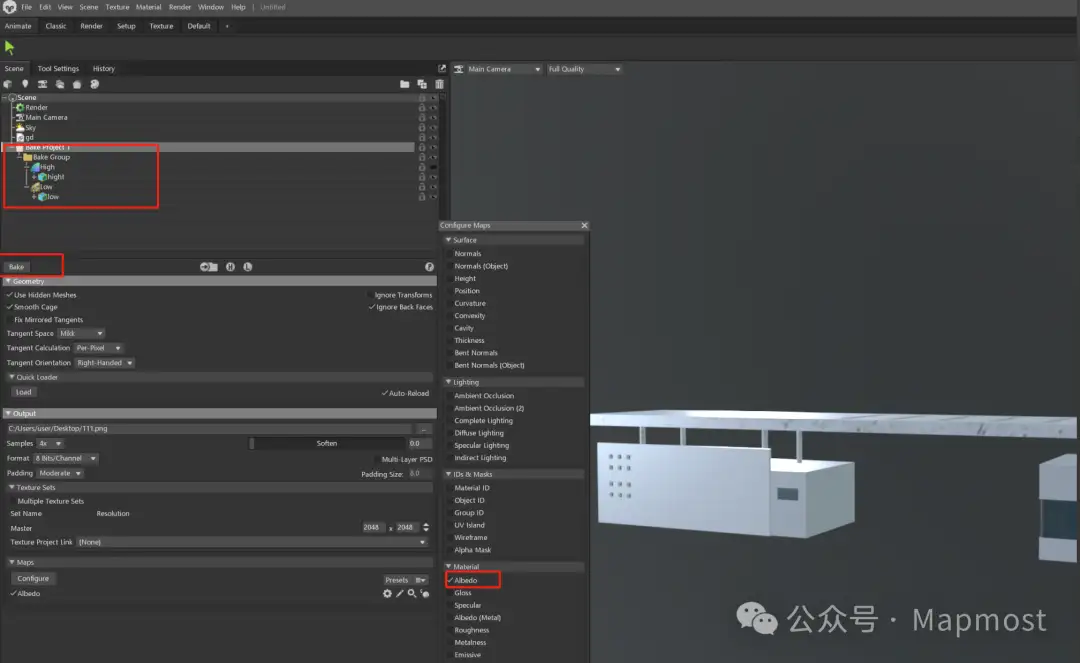Click the magnifier preview icon for Albedo map
This screenshot has width=1080, height=663.
[412, 593]
